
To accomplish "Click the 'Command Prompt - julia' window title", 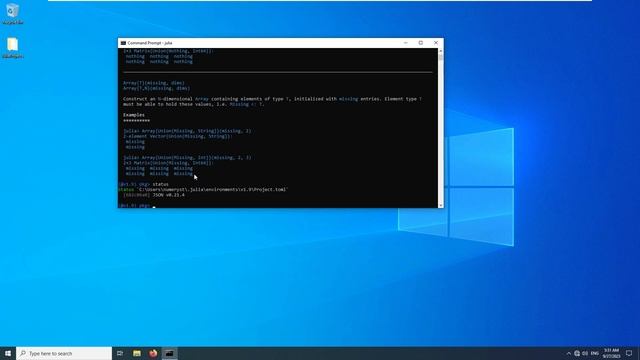I will click(x=150, y=43).
